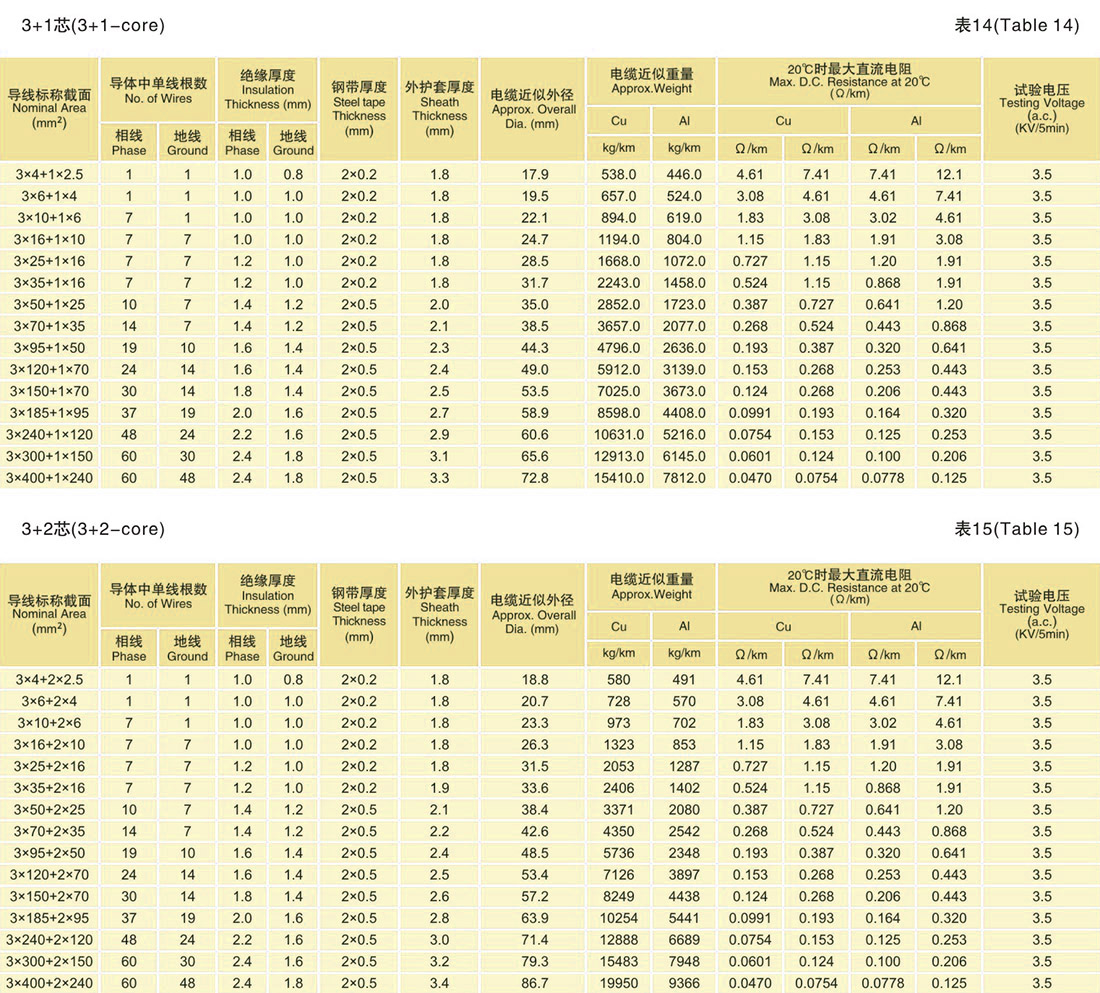Click the Cu weight value "19950"
The image size is (1100, 993).
(x=619, y=983)
